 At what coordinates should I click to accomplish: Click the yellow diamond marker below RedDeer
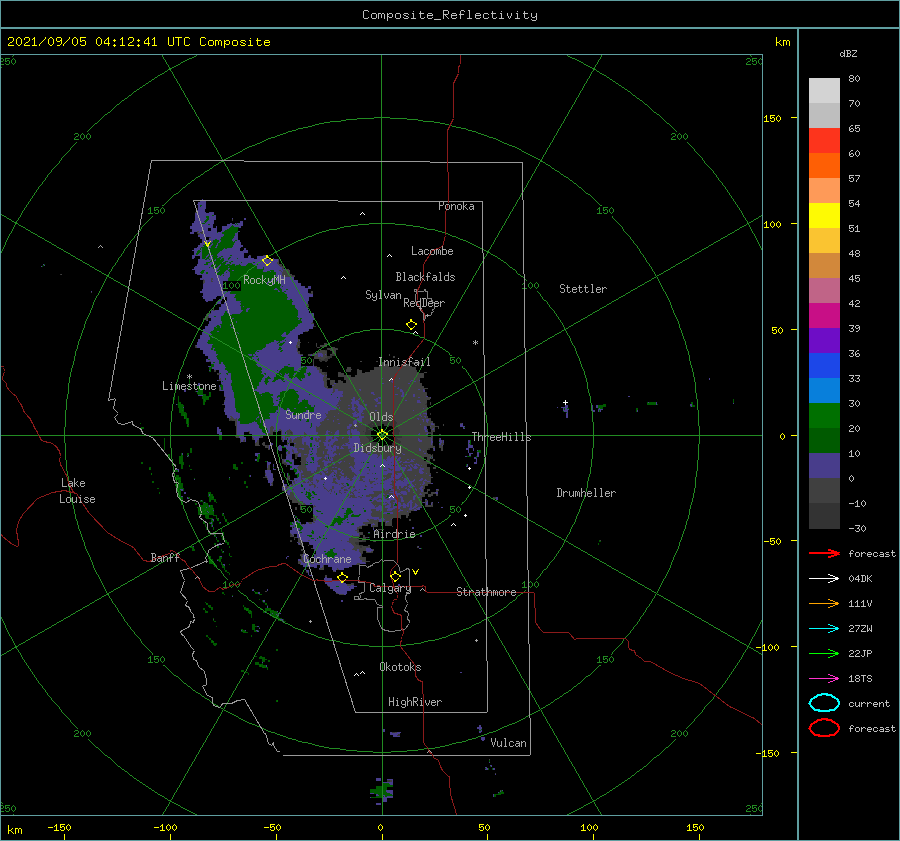[411, 325]
